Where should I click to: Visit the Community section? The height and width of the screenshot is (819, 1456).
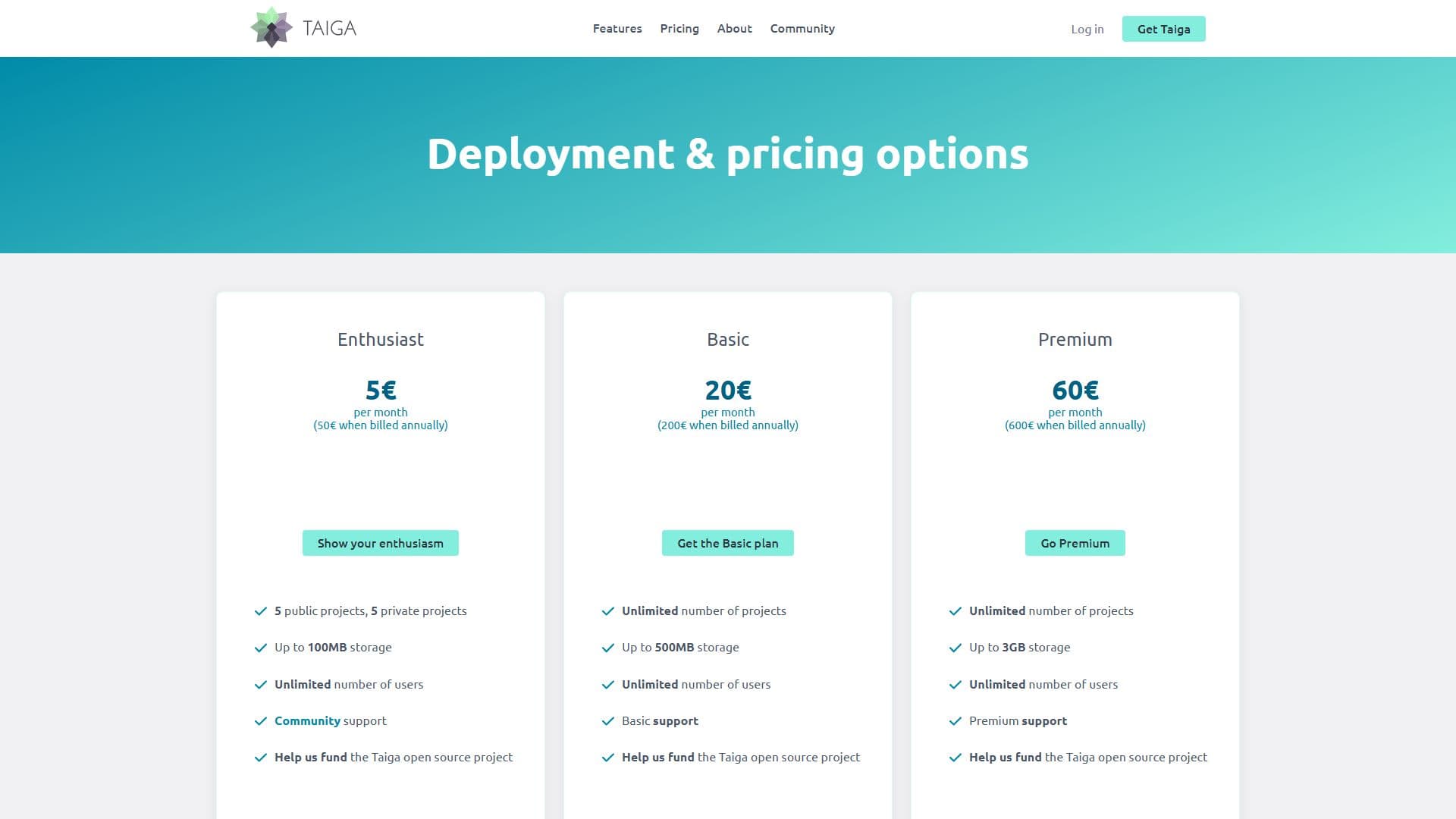click(x=802, y=29)
